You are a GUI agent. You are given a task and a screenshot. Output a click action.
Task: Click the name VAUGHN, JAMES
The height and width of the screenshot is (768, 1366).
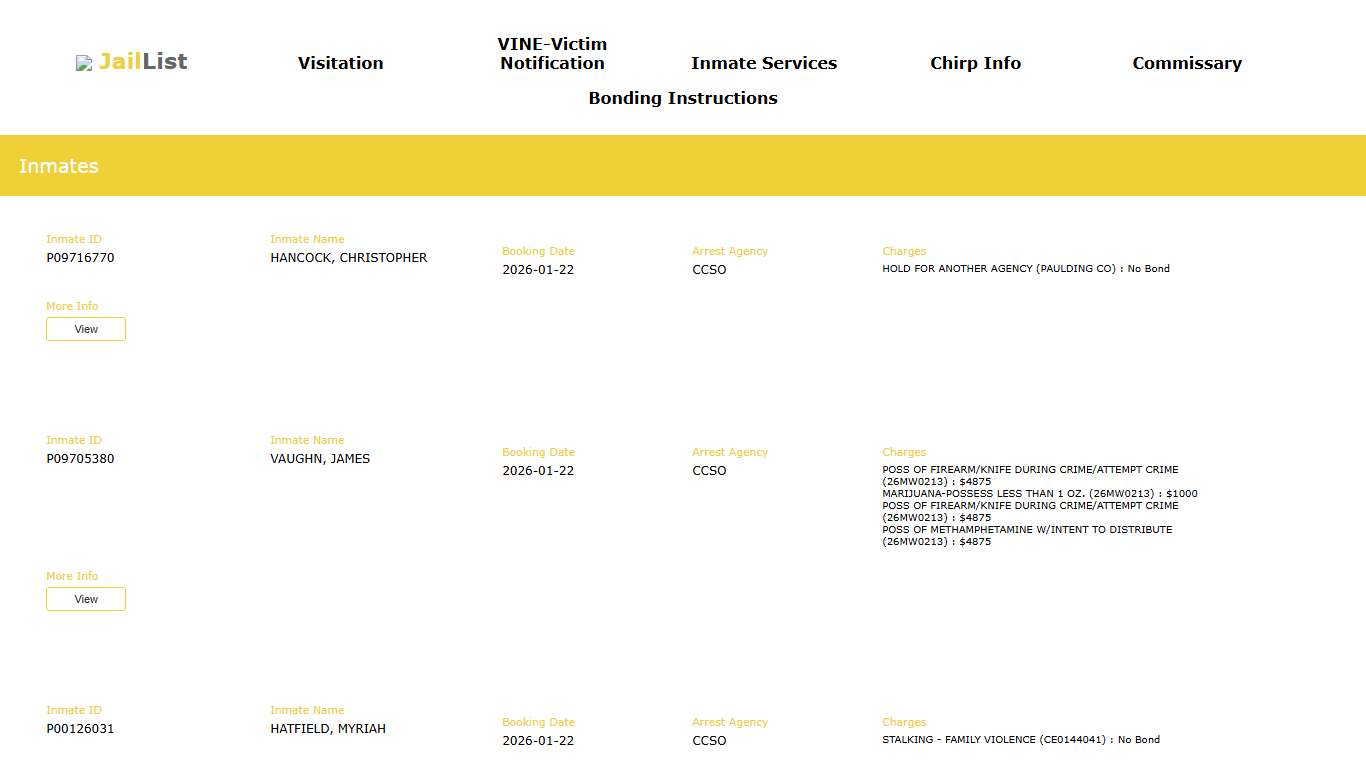tap(320, 459)
